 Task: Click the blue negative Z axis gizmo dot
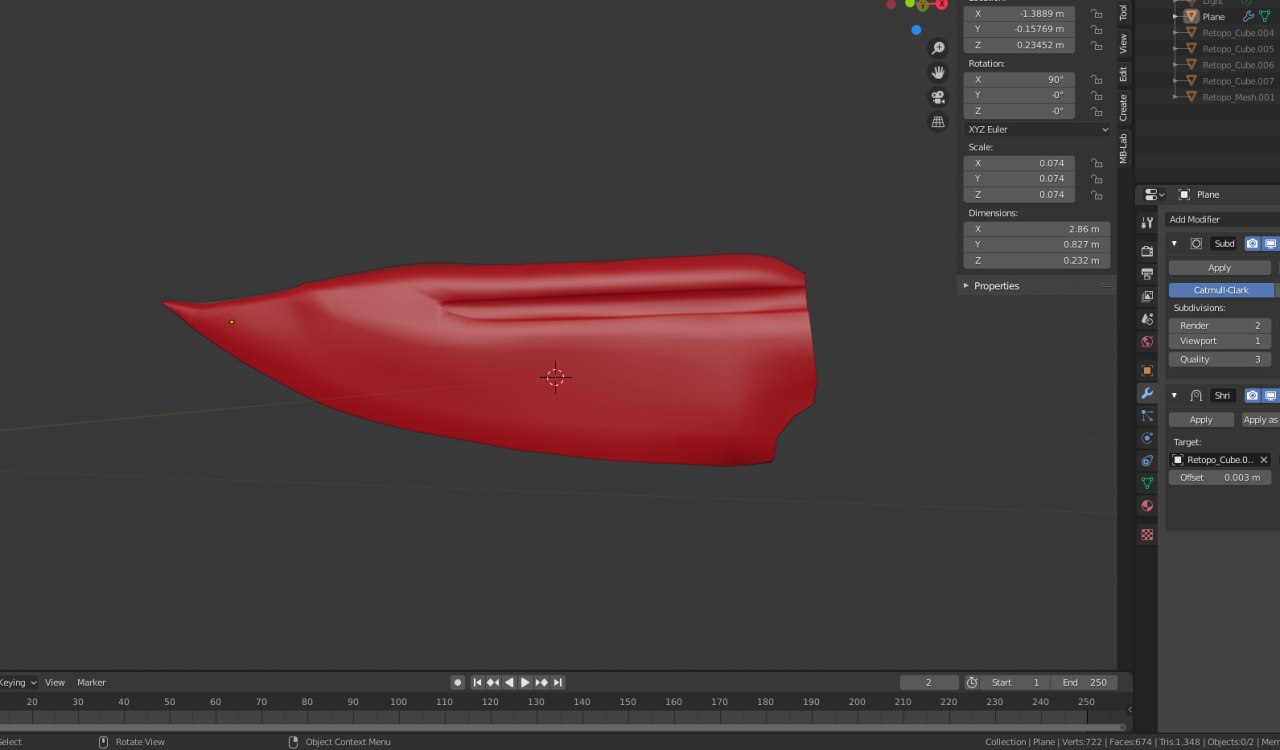pyautogui.click(x=916, y=30)
